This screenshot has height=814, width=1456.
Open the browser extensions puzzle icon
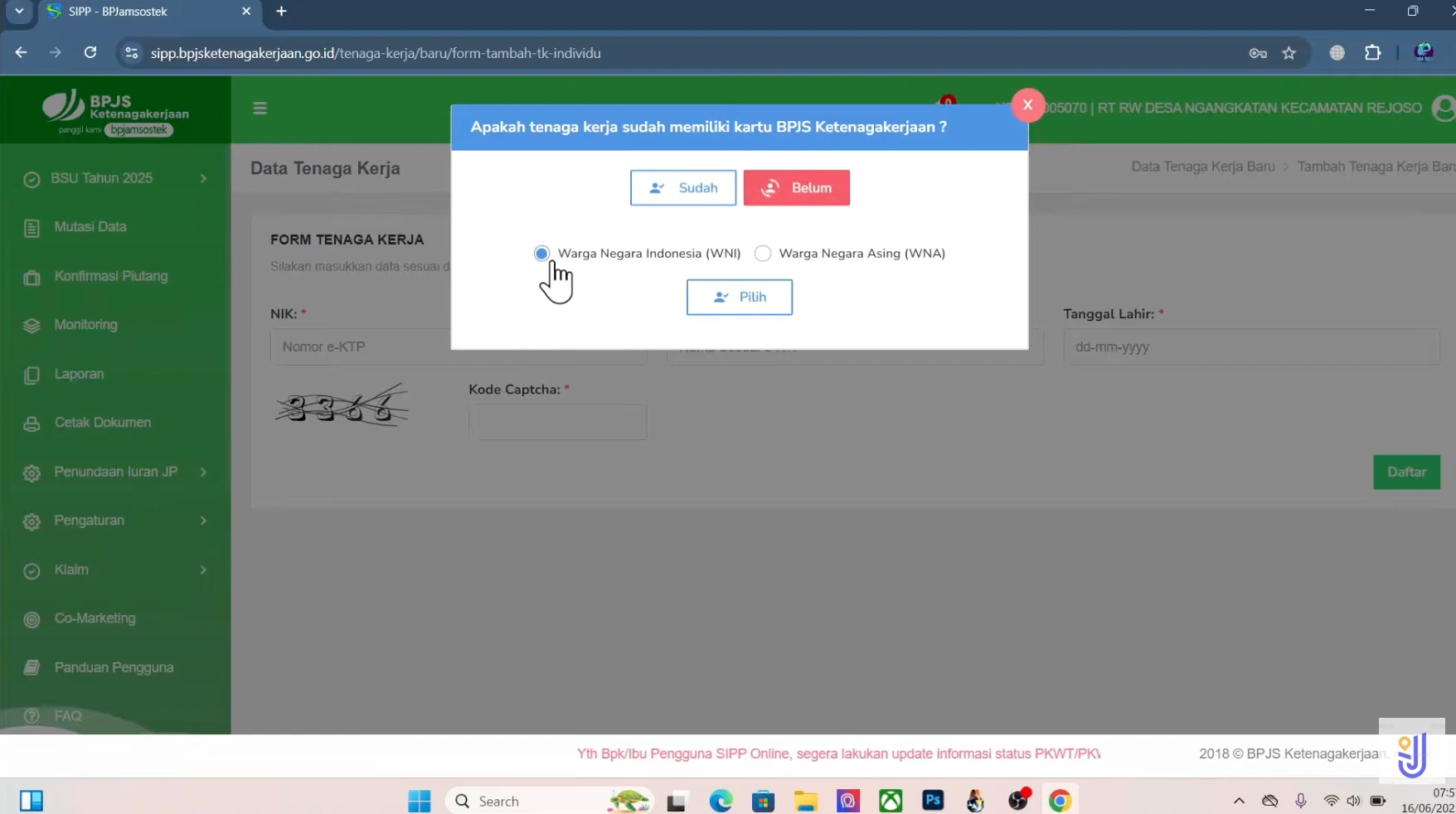tap(1373, 53)
